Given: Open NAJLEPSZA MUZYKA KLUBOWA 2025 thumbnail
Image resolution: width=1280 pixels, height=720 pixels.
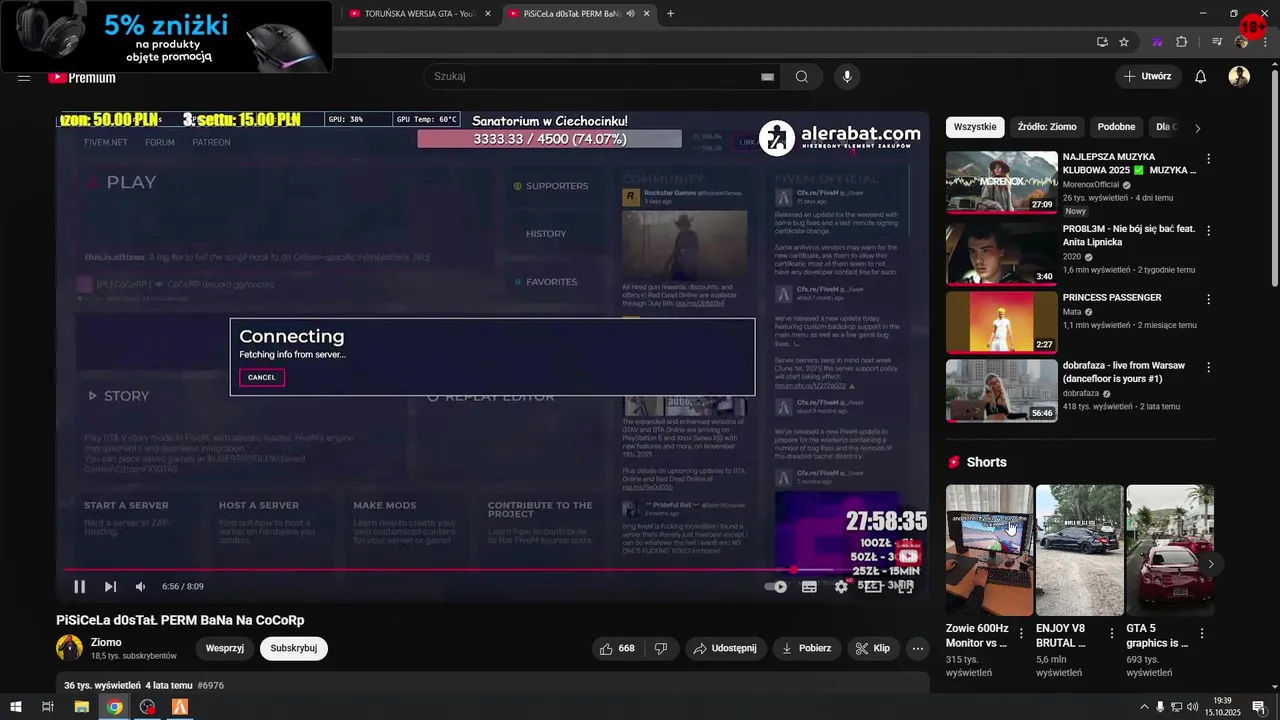Looking at the screenshot, I should (1001, 182).
